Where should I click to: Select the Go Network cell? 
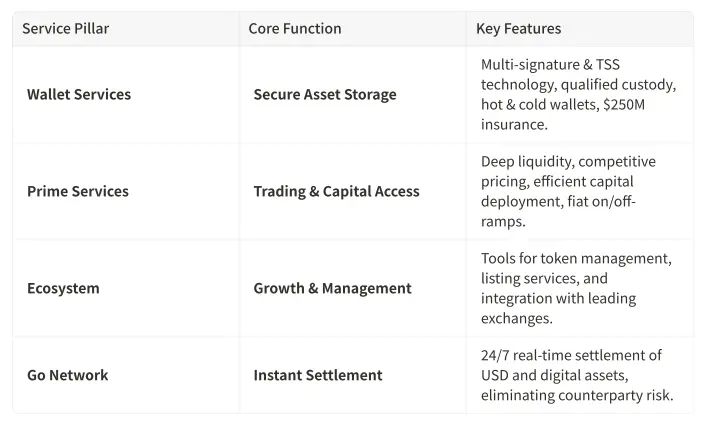(x=68, y=375)
